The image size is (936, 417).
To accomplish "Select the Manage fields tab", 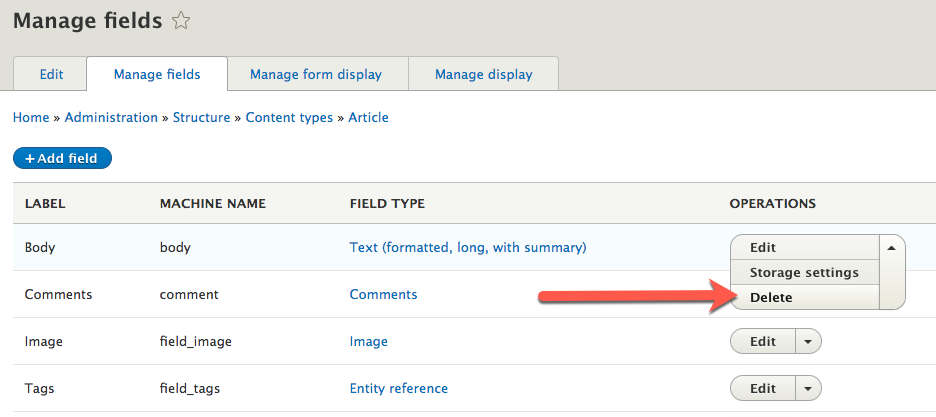I will 157,74.
